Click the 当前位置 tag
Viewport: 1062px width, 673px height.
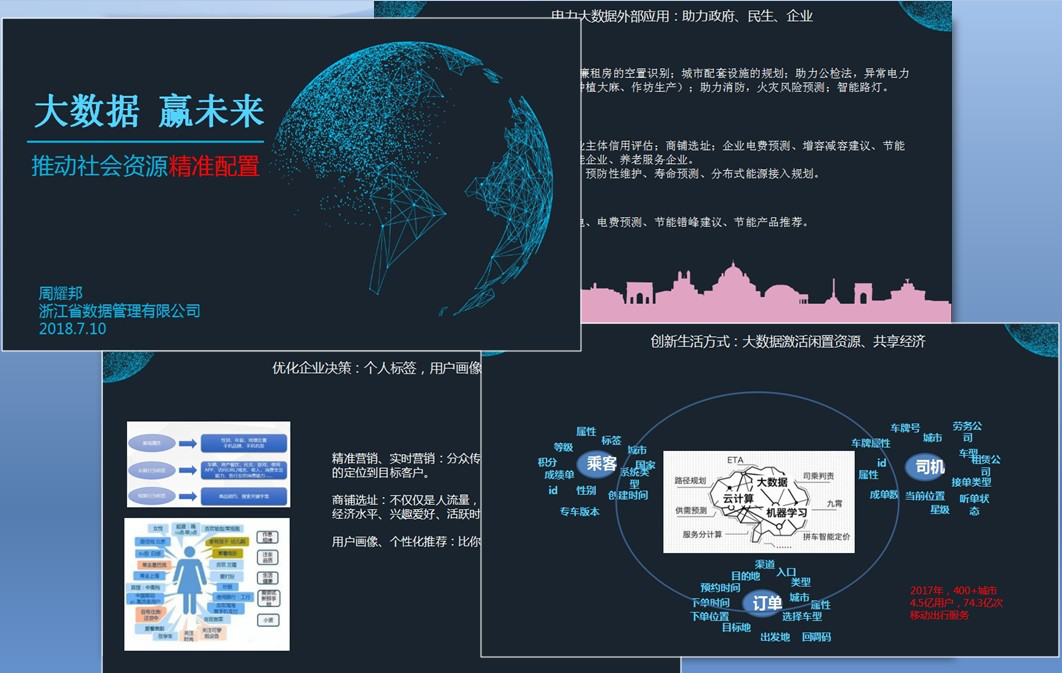coord(925,496)
